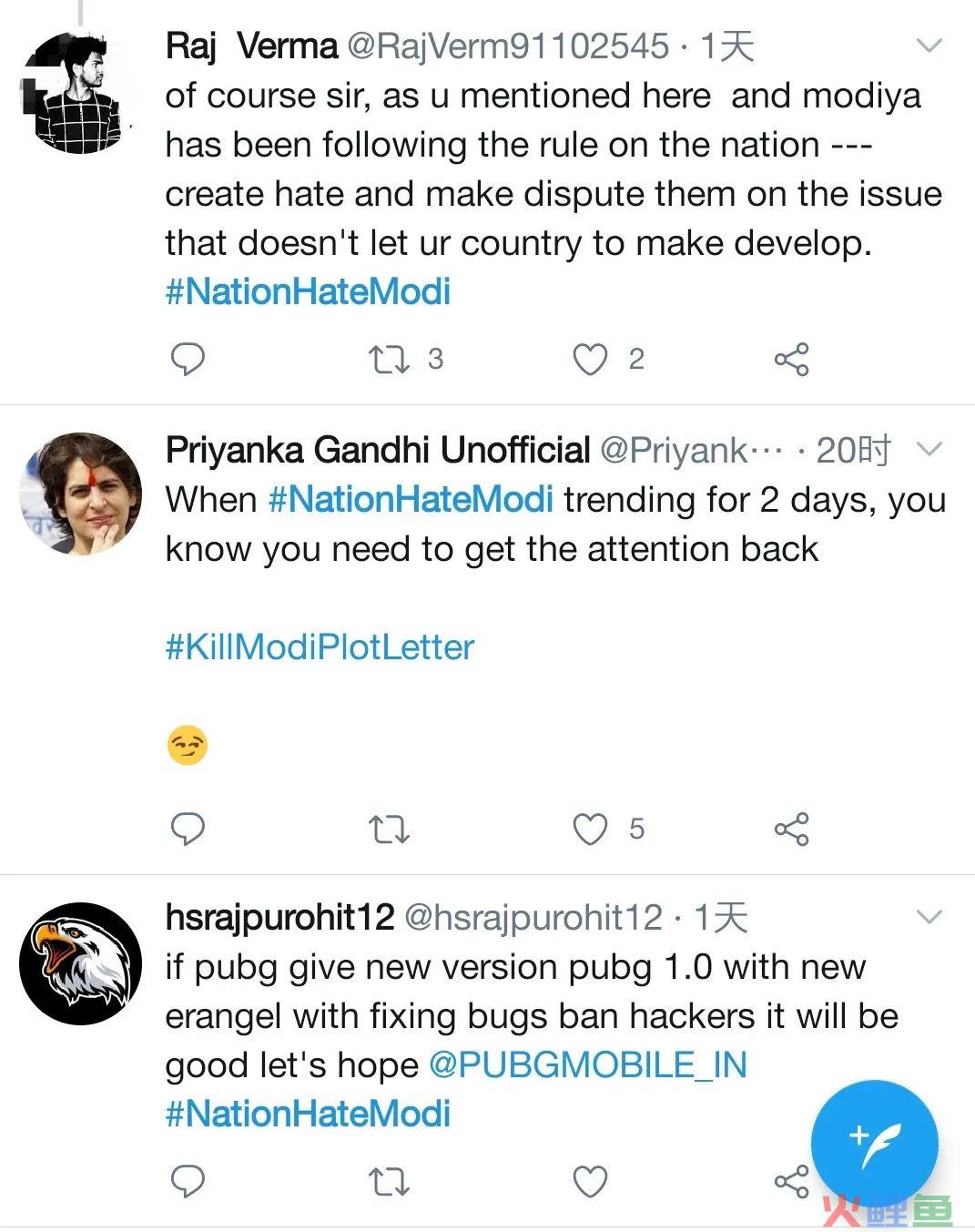Share Priyanka Gandhi Unofficial tweet
The width and height of the screenshot is (975, 1232).
(x=791, y=830)
